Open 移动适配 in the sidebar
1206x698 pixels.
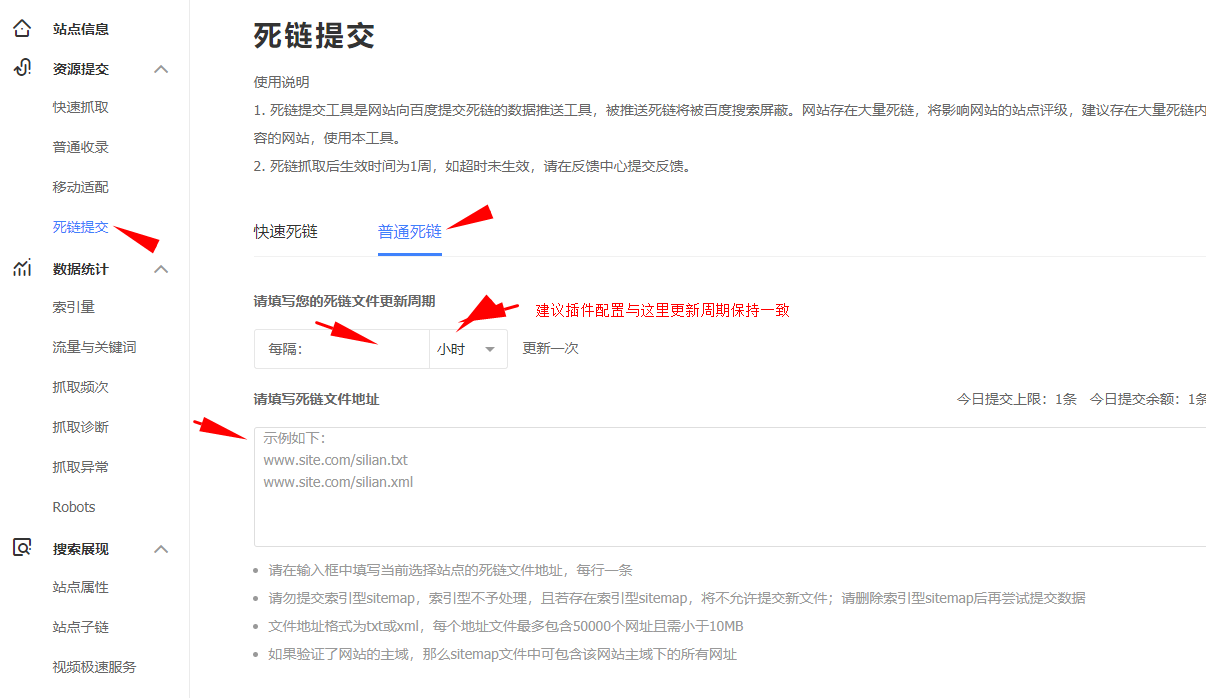click(81, 187)
